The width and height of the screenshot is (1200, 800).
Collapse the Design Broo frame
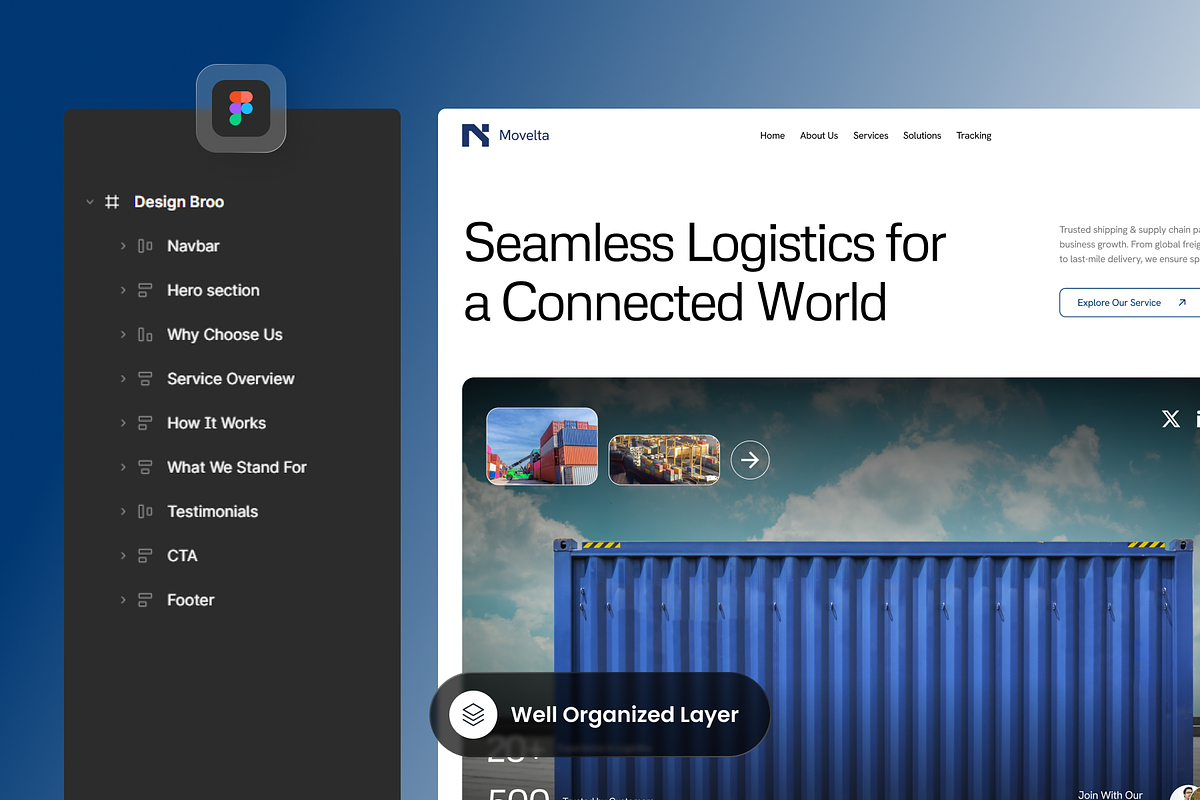pyautogui.click(x=90, y=202)
